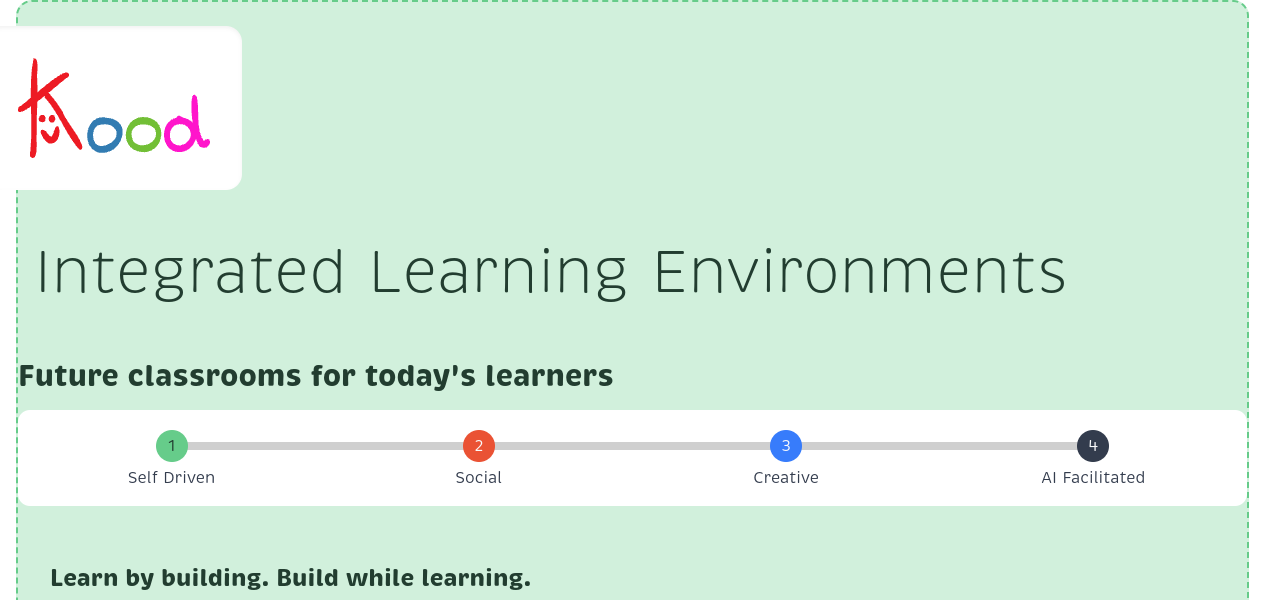Click the green step 1 circle

coord(172,446)
